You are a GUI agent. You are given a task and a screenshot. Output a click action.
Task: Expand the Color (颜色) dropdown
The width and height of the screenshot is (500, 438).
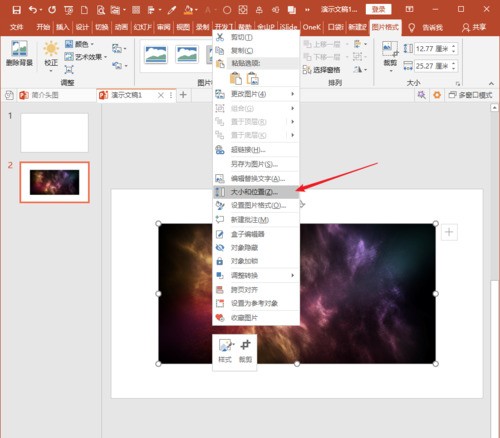coord(79,44)
